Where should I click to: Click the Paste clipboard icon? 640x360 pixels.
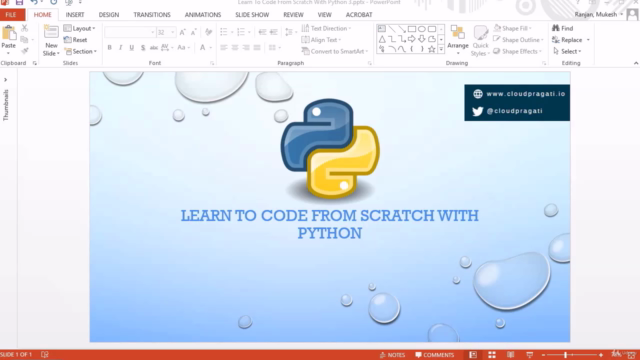tap(9, 33)
